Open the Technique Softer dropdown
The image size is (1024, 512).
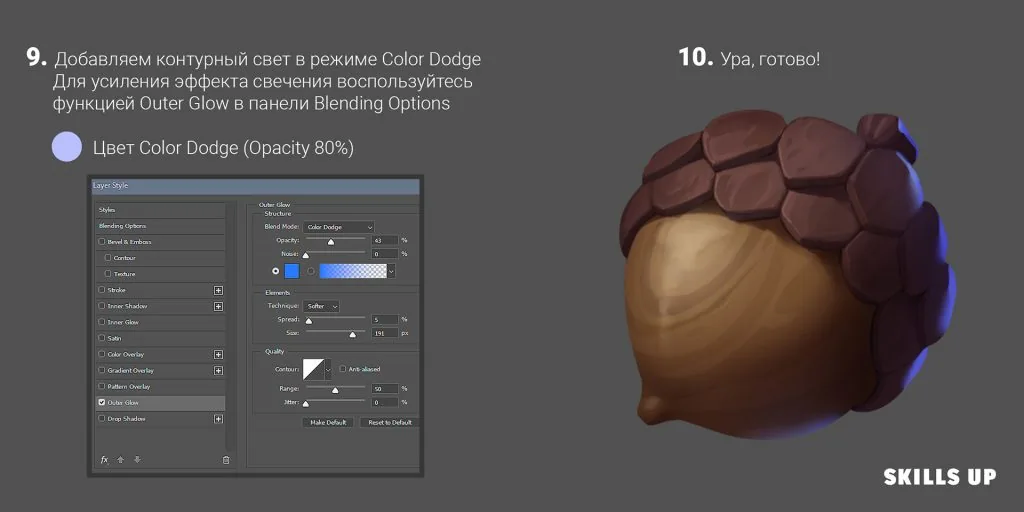coord(321,306)
